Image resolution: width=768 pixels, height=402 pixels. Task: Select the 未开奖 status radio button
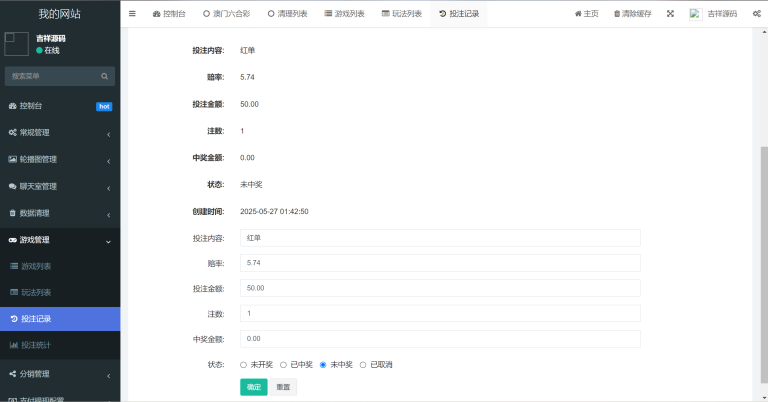point(243,365)
